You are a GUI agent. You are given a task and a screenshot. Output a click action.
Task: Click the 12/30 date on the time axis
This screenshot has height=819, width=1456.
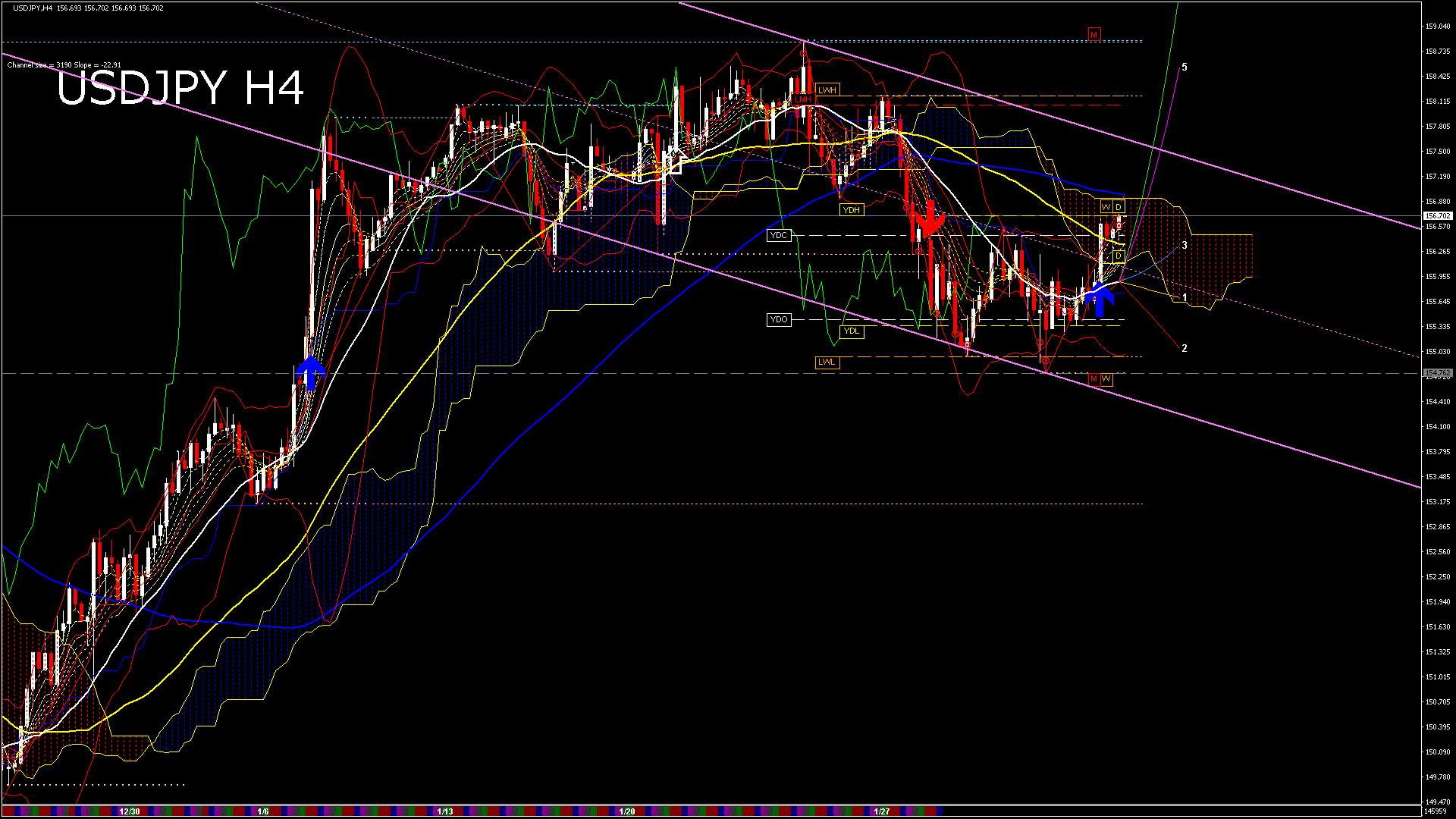(x=130, y=811)
